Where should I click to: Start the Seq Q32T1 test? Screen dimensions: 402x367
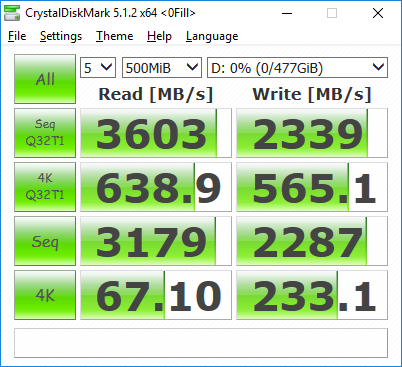click(x=45, y=133)
